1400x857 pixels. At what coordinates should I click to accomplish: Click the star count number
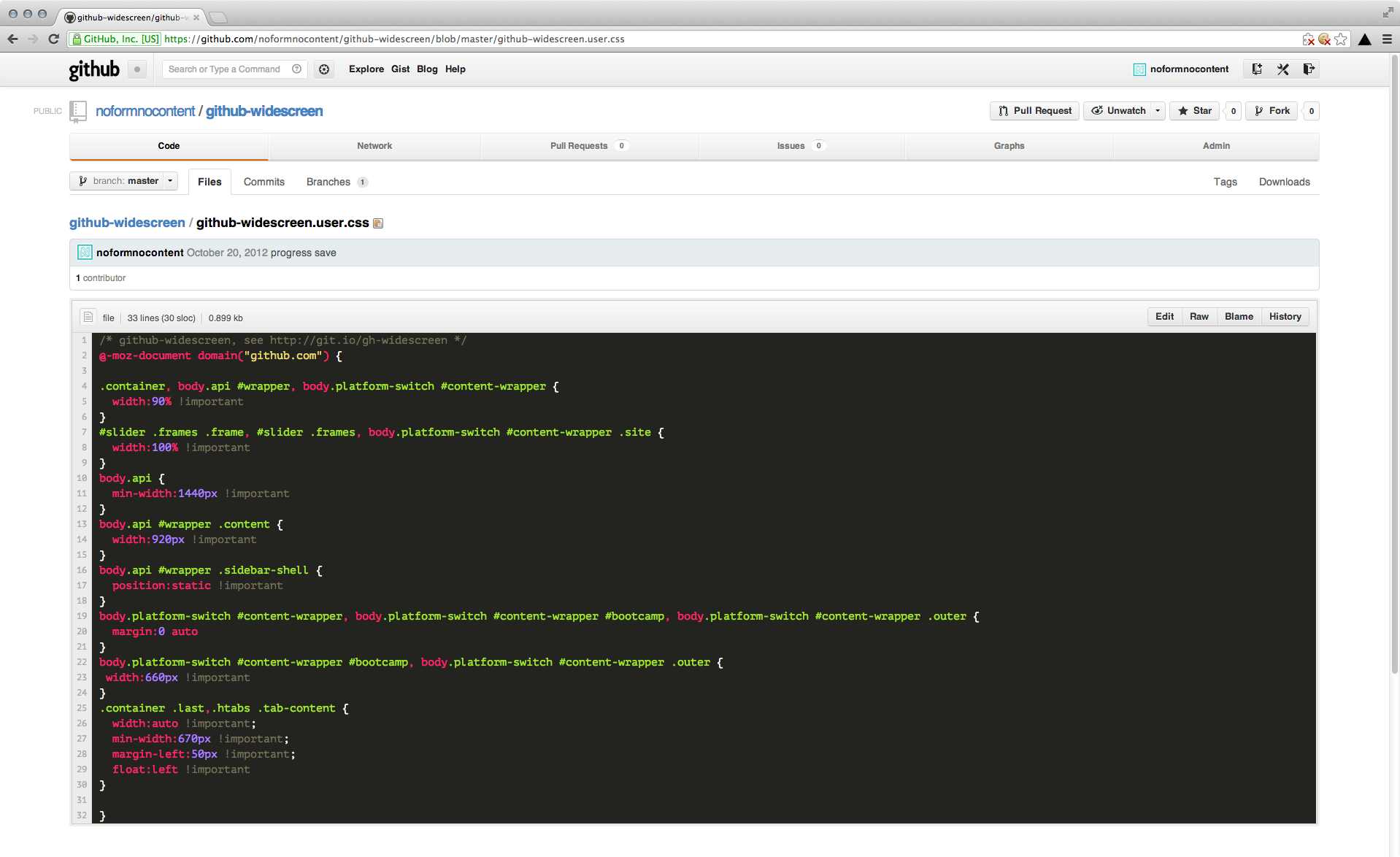click(1233, 111)
